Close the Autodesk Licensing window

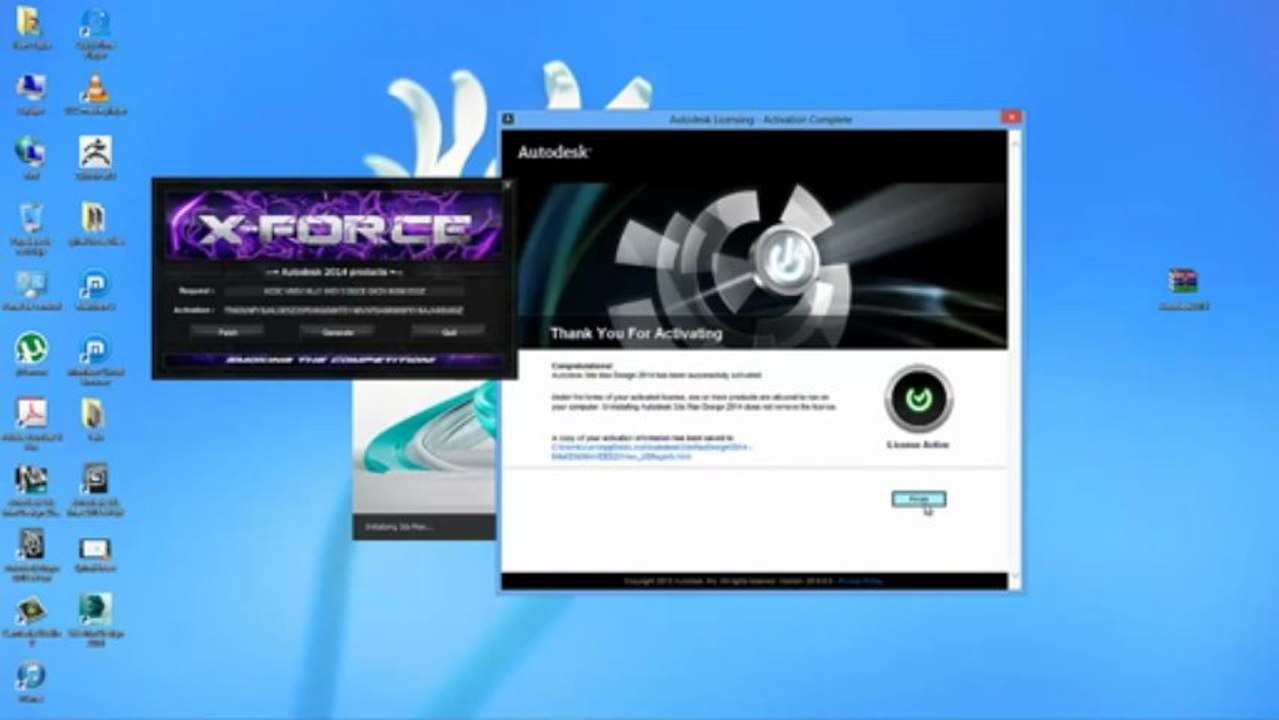(x=1011, y=117)
